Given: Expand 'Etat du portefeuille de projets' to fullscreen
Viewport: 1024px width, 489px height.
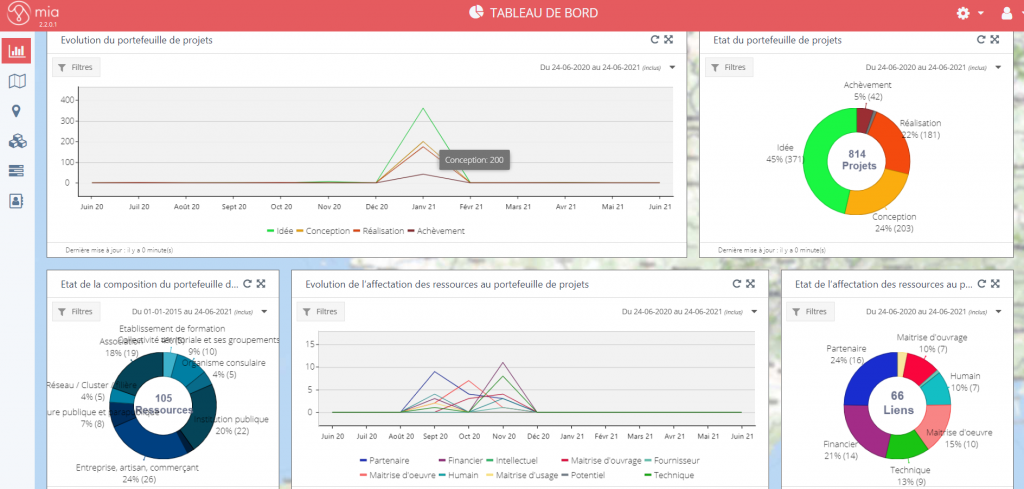Looking at the screenshot, I should click(x=995, y=40).
